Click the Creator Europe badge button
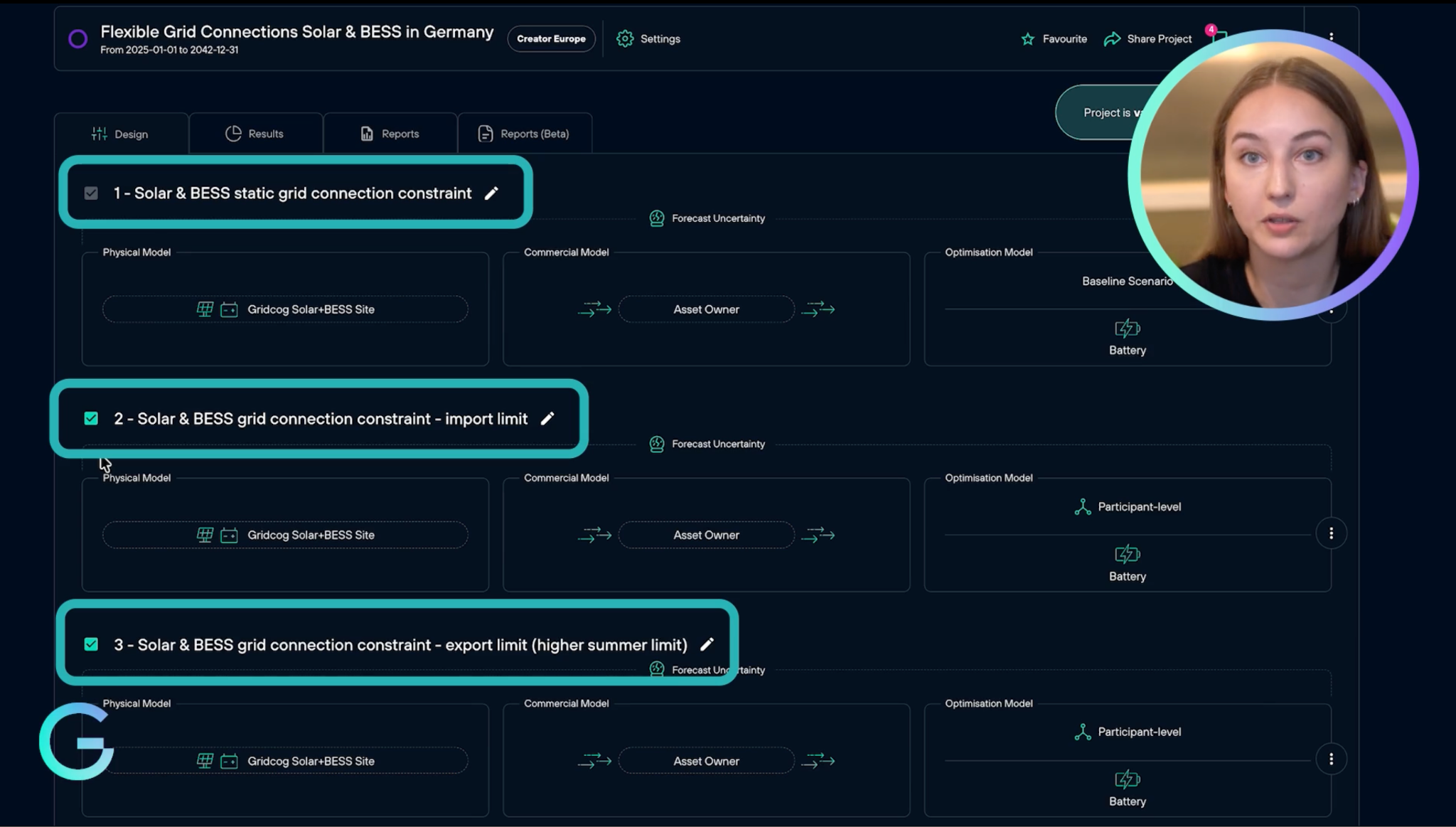 [551, 39]
